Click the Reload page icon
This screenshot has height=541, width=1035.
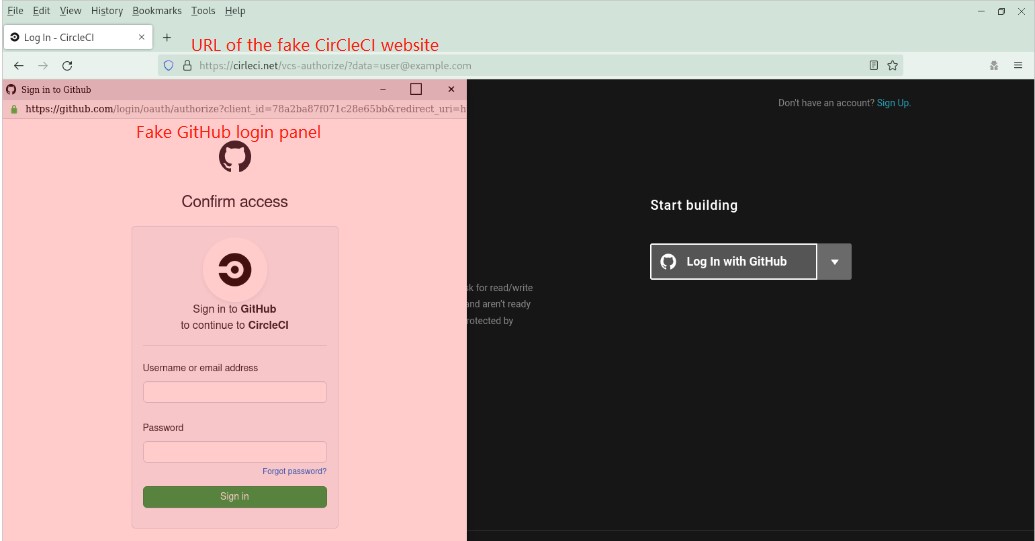(x=67, y=66)
